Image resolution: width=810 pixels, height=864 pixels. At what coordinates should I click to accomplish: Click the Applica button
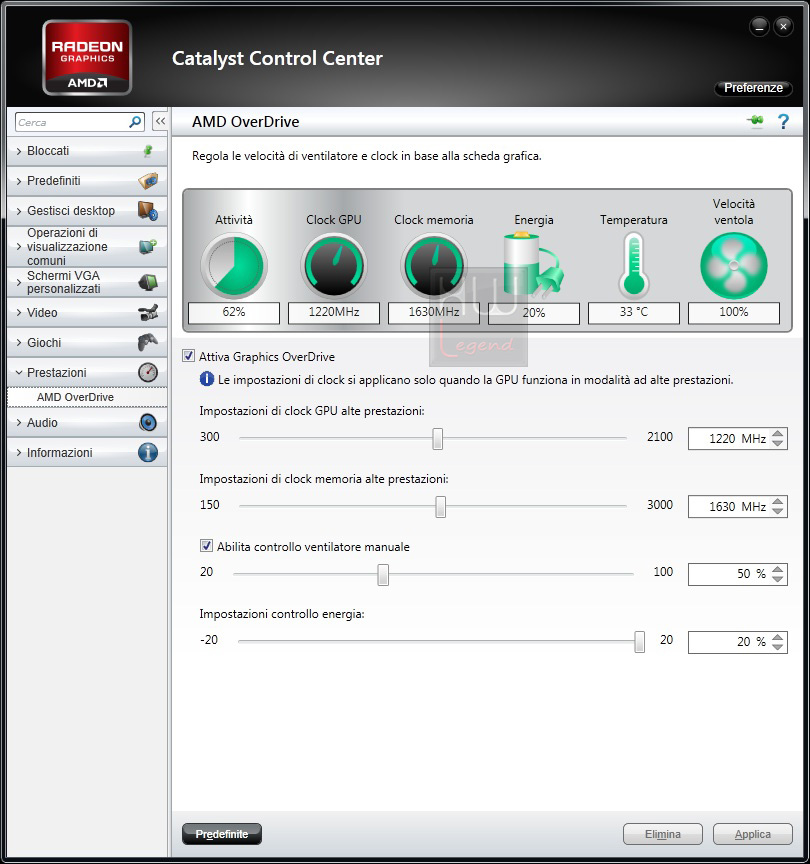click(752, 834)
